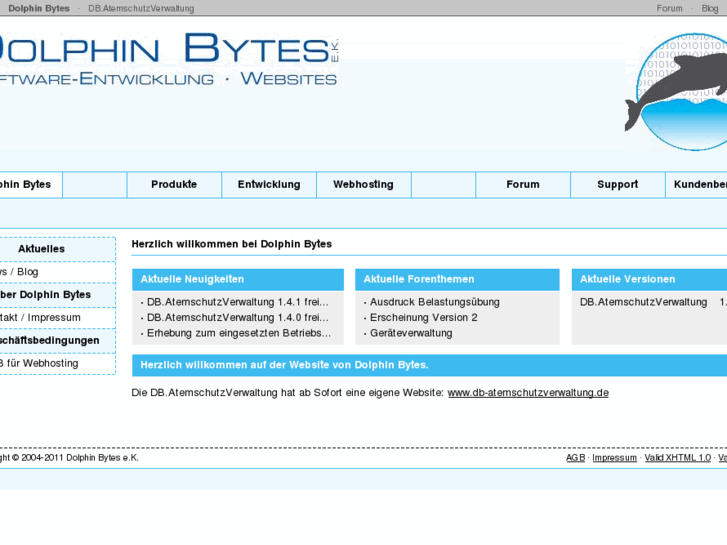Click the Aktuelle Versionen box header
This screenshot has height=545, width=727.
(x=649, y=280)
